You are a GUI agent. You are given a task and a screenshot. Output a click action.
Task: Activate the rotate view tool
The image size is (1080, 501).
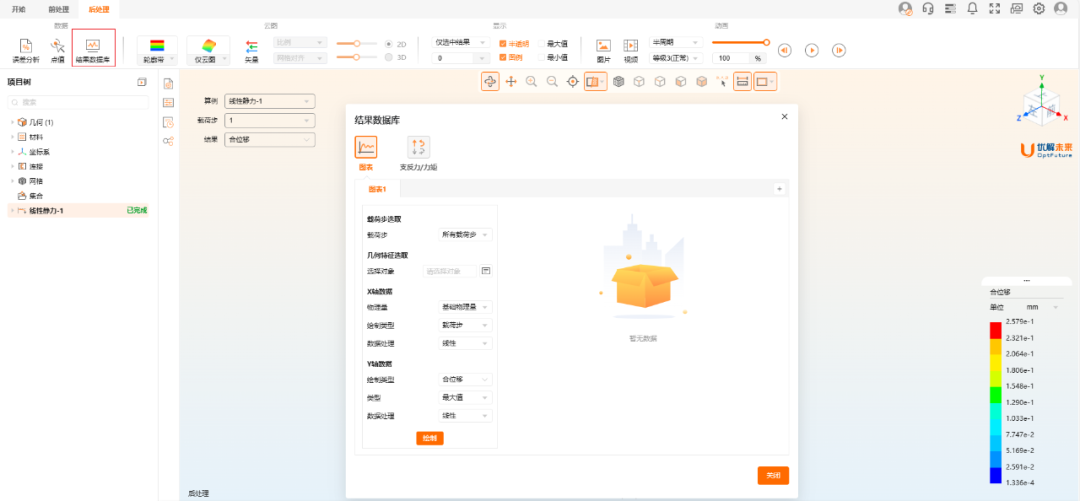click(x=490, y=81)
